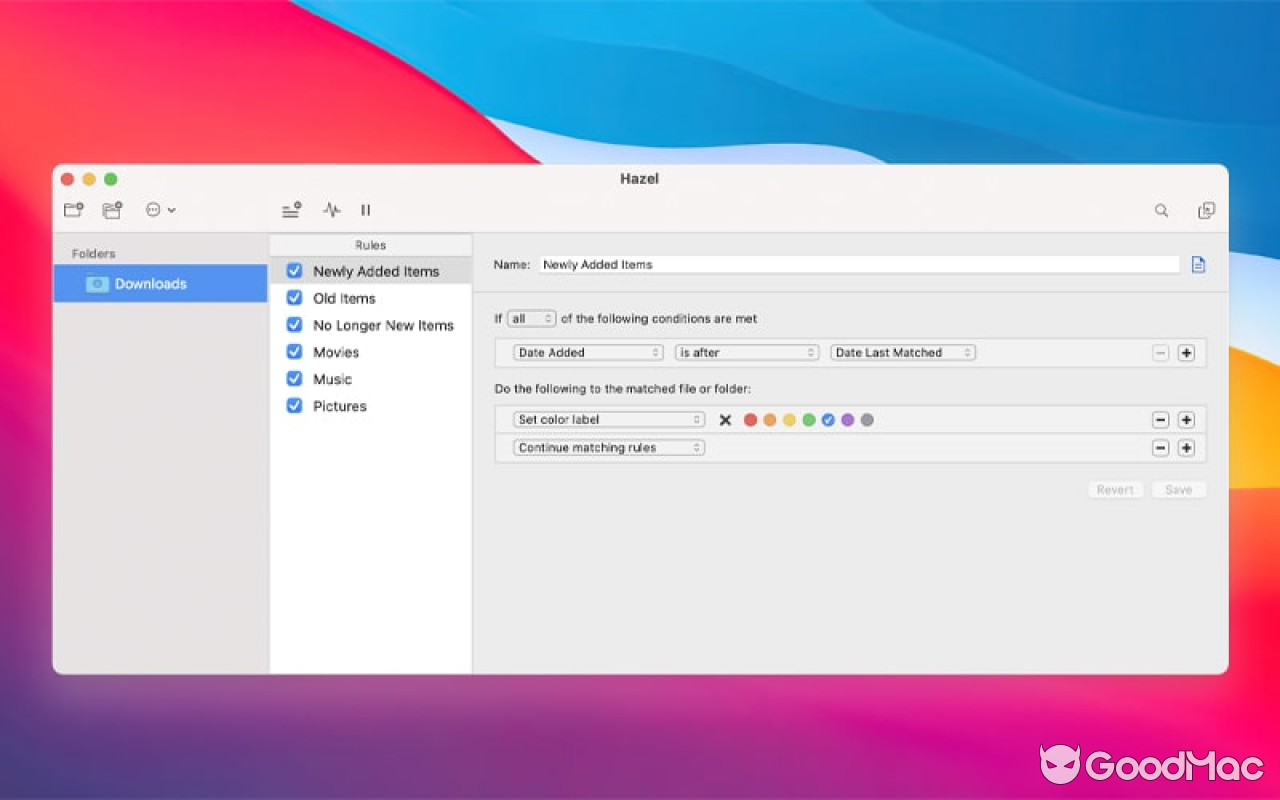Click the blue document icon beside the Name field
1280x800 pixels.
click(1198, 264)
